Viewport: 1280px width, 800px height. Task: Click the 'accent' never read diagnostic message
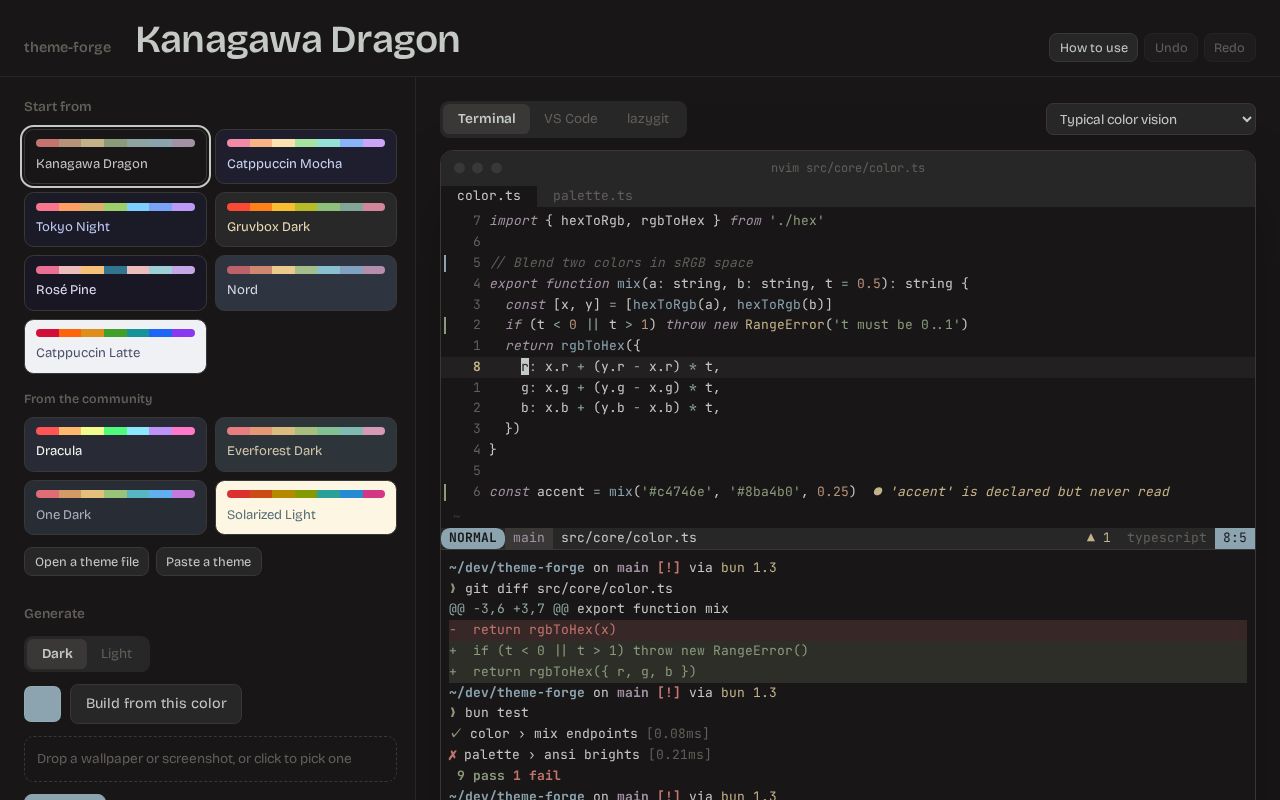[x=1021, y=492]
